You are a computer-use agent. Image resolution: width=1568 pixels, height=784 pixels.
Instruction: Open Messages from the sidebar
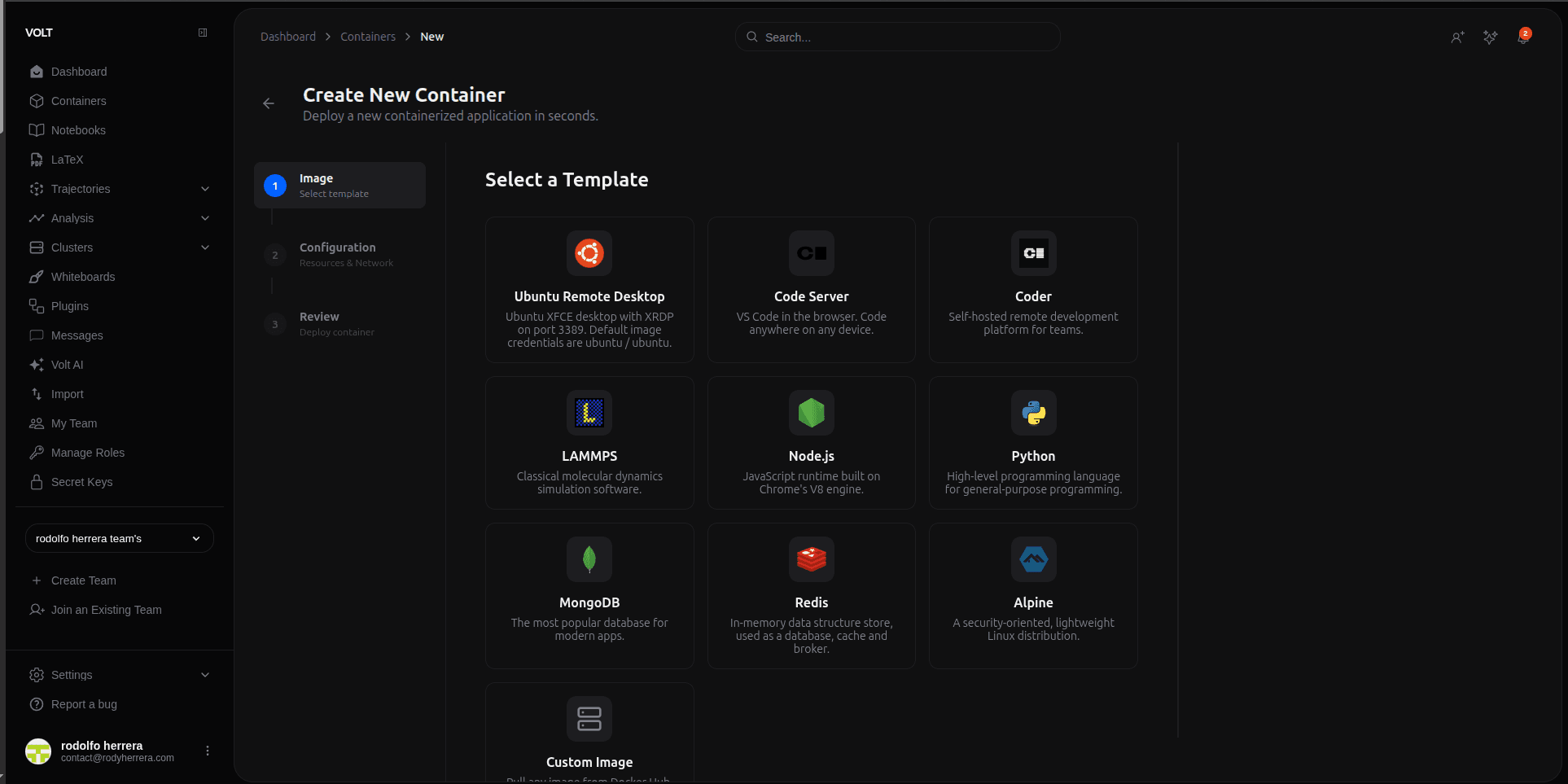pos(77,335)
